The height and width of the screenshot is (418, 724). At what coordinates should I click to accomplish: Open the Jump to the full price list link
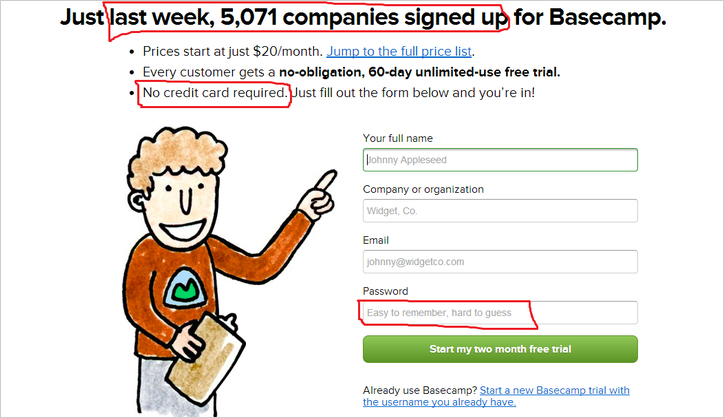tap(399, 51)
